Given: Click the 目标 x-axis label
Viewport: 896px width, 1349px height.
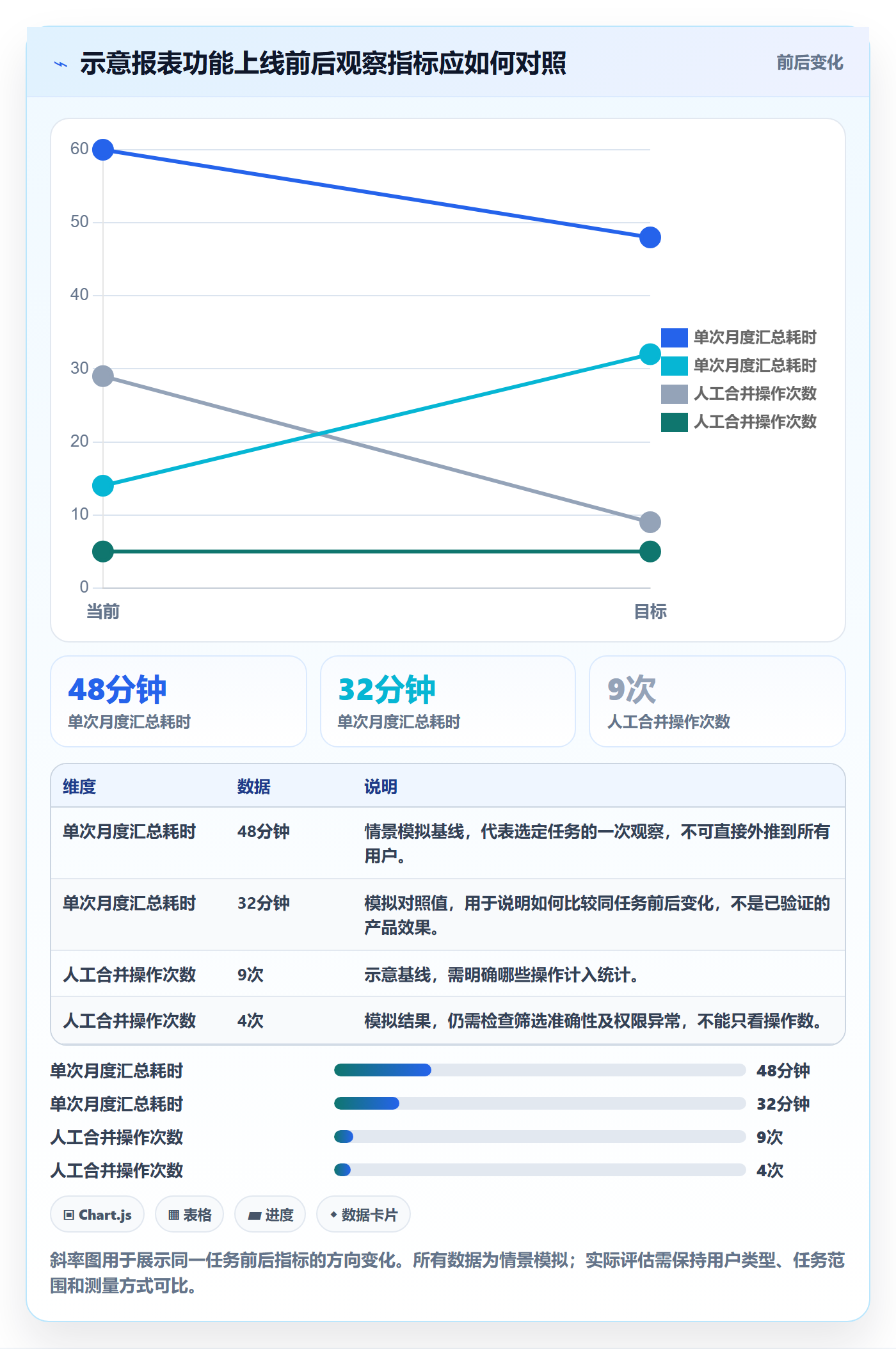Looking at the screenshot, I should coord(650,612).
